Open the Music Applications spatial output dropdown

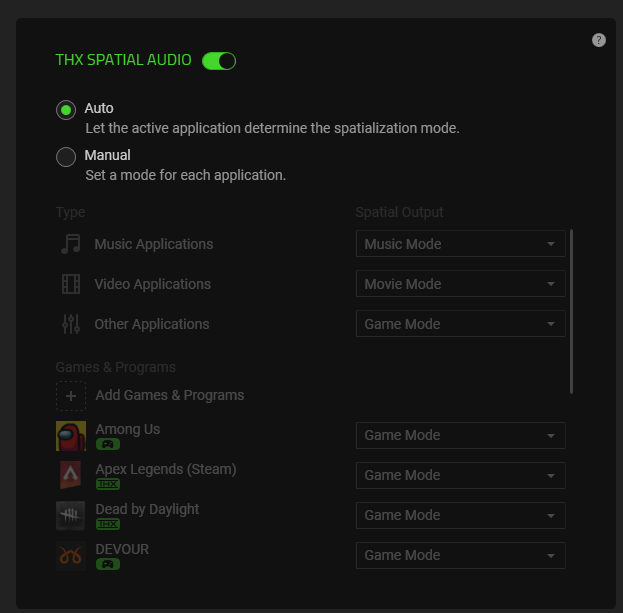[x=460, y=244]
